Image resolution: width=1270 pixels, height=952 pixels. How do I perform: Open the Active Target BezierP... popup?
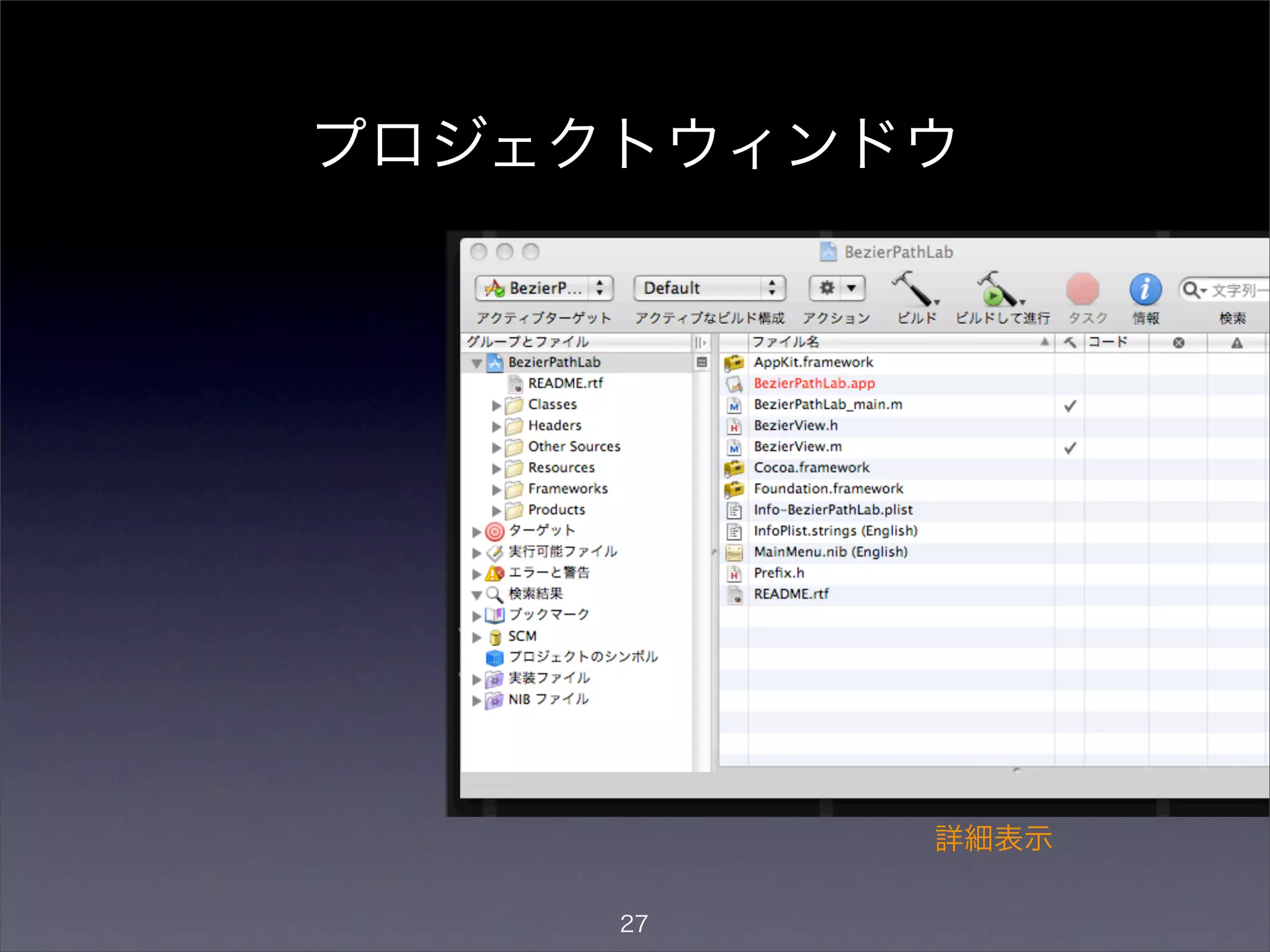click(x=544, y=288)
